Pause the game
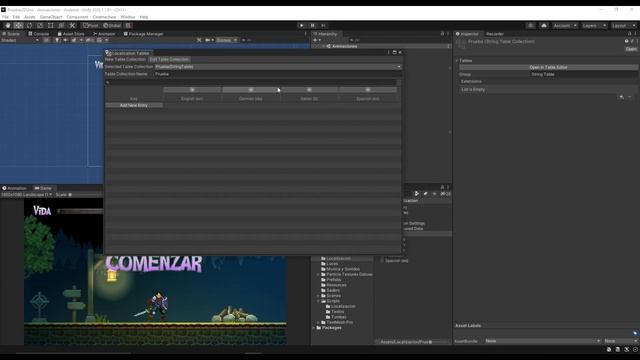 (x=313, y=25)
